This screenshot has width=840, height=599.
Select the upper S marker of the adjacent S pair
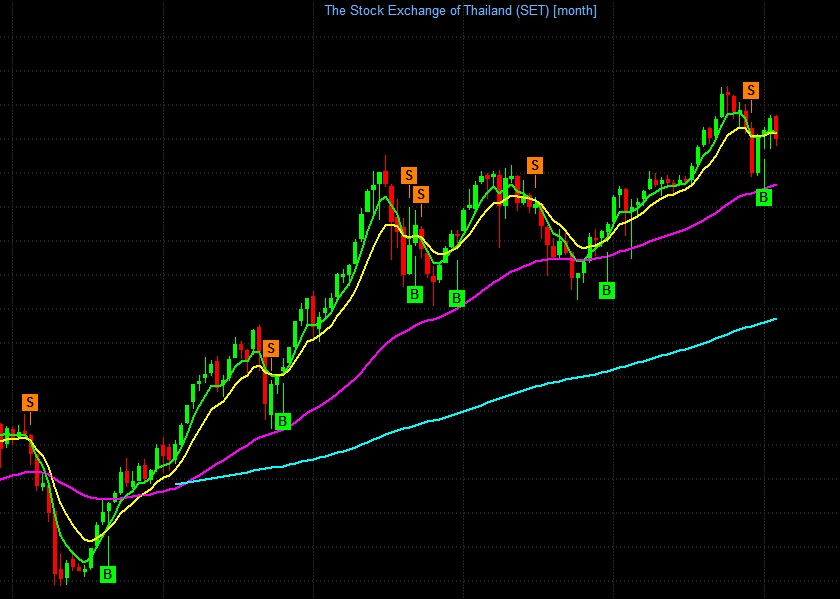(x=409, y=175)
